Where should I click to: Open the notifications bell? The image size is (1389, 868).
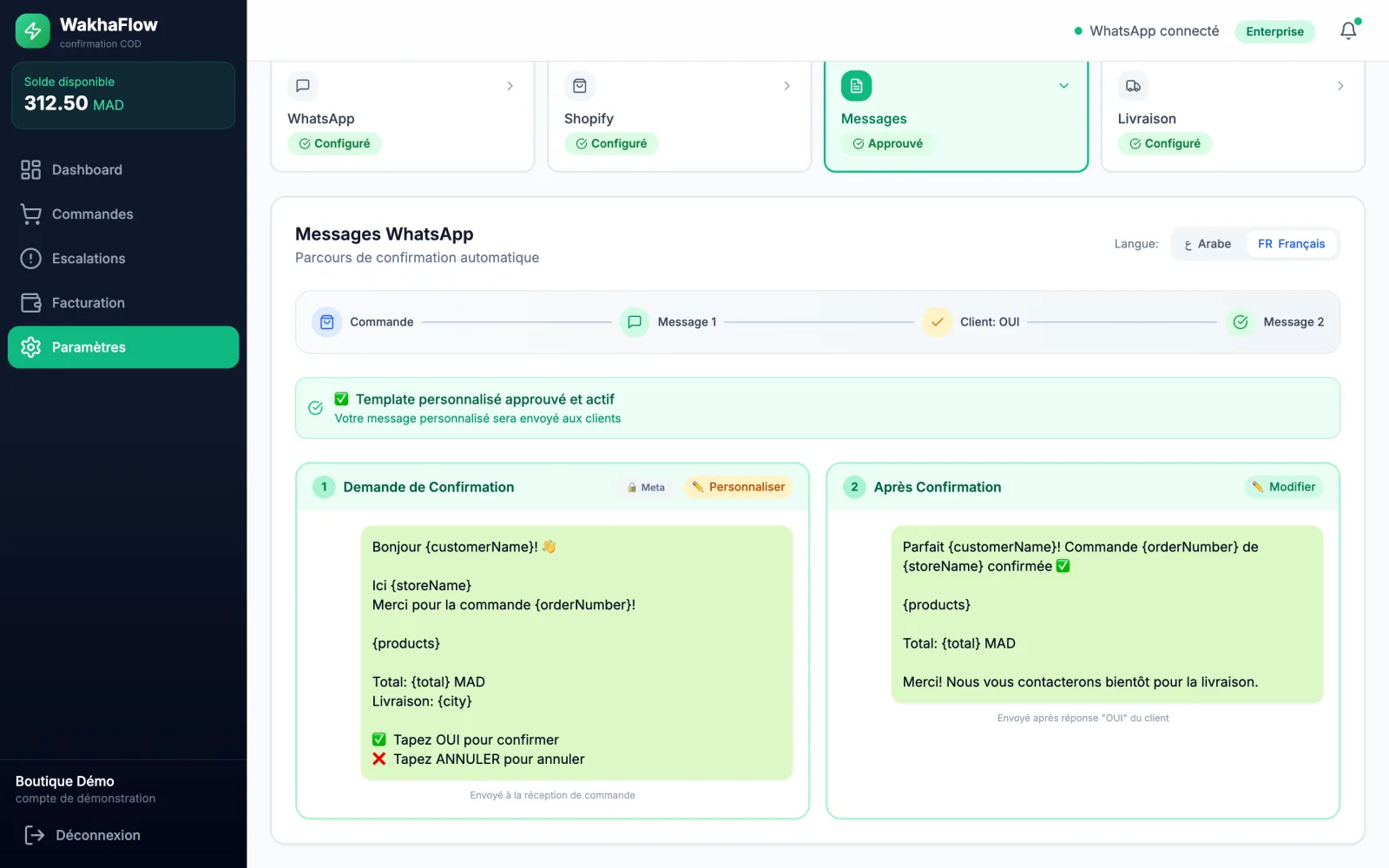click(x=1348, y=31)
